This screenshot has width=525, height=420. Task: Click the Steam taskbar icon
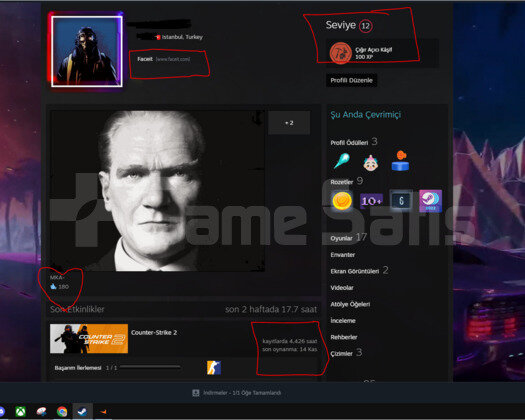82,411
